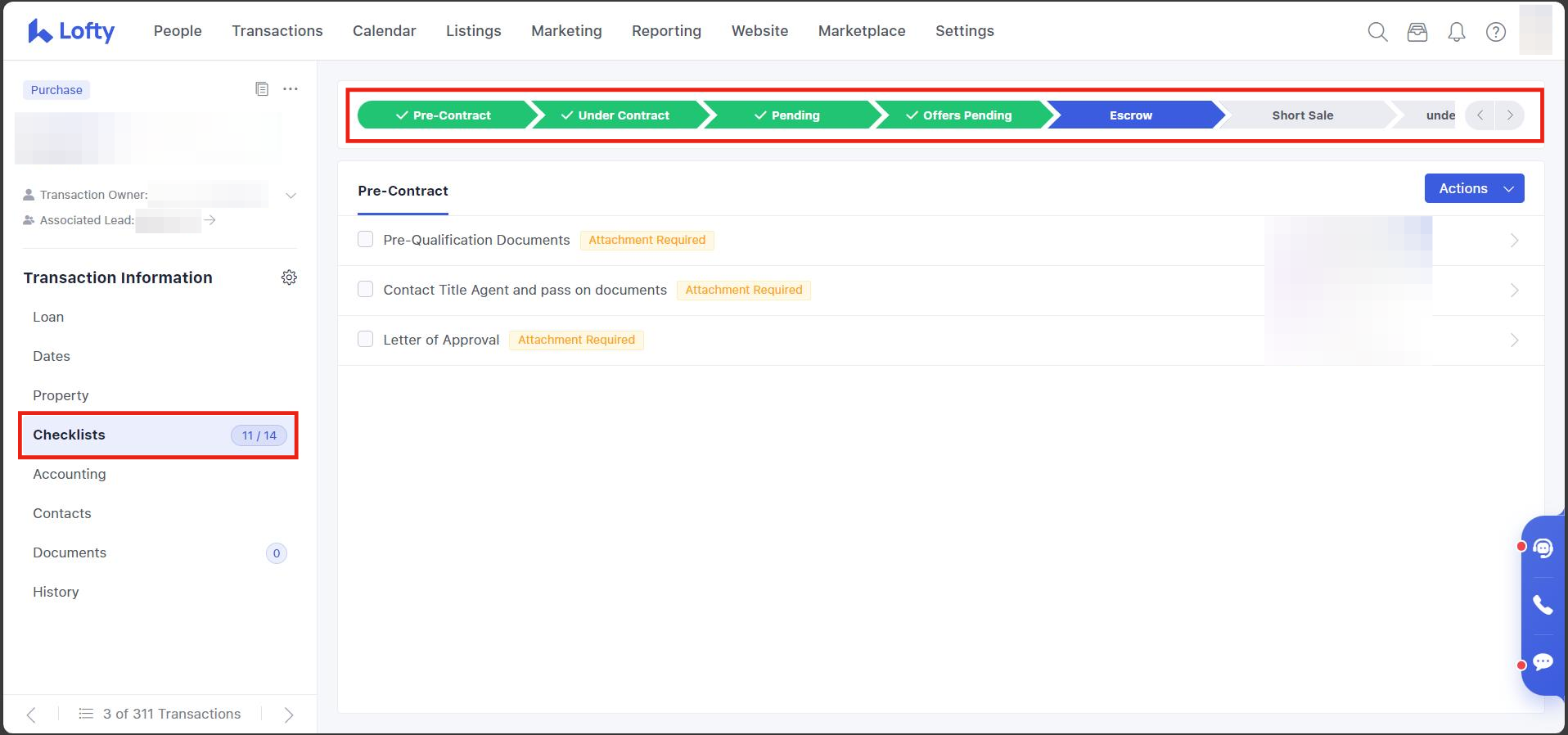Open the notifications bell
1568x735 pixels.
(1456, 32)
